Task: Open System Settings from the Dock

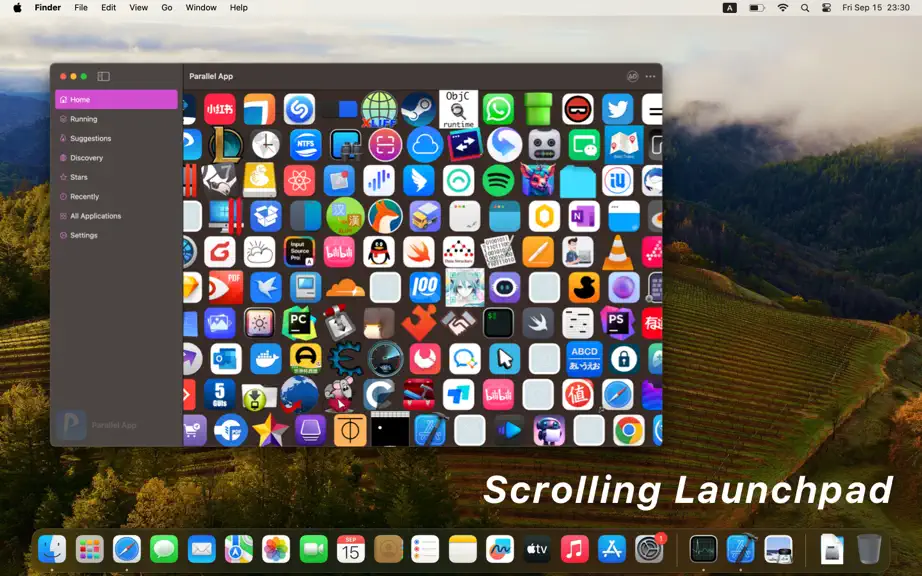Action: 649,550
